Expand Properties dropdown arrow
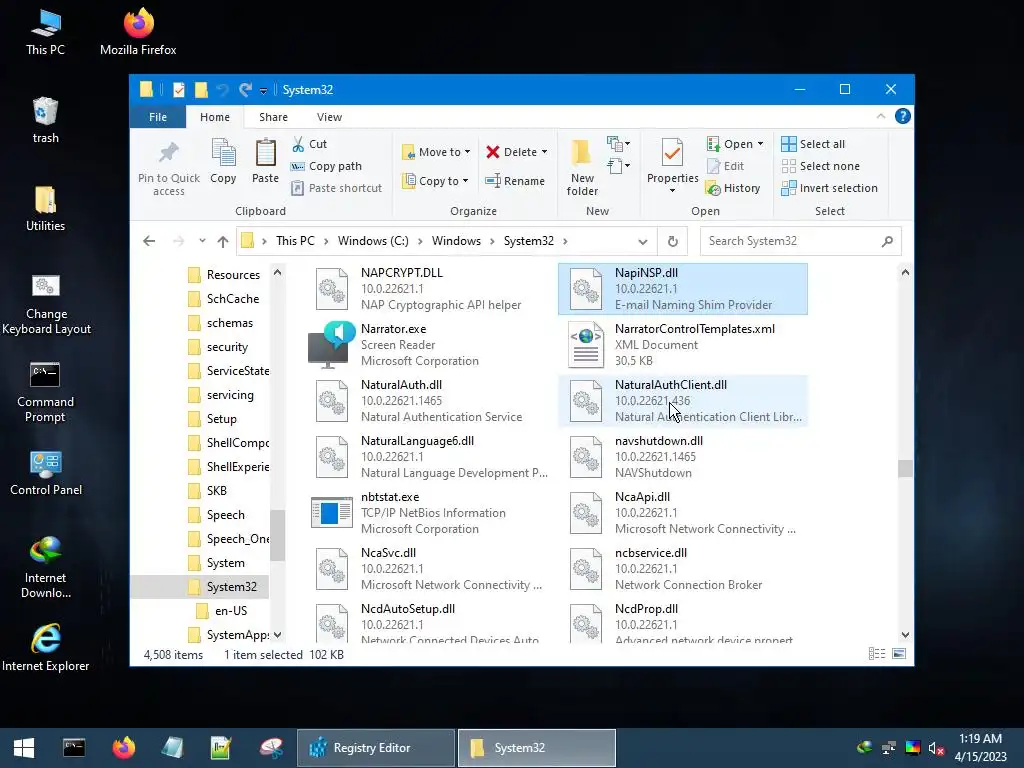Image resolution: width=1024 pixels, height=768 pixels. [672, 191]
